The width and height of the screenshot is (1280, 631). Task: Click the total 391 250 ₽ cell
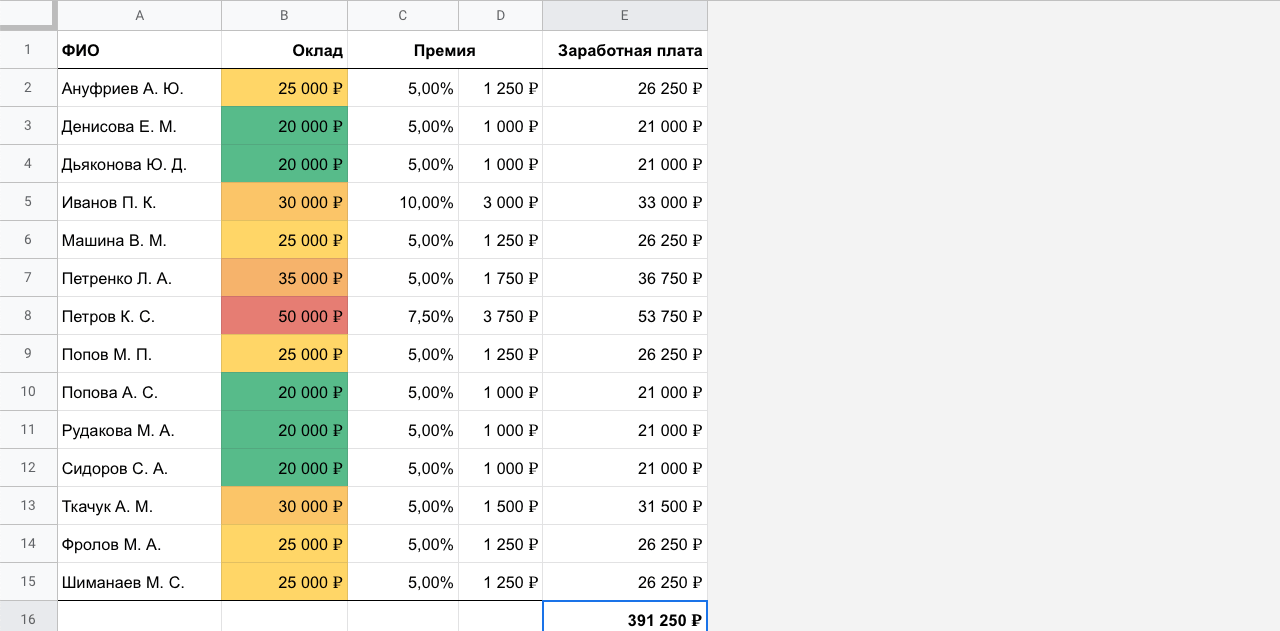pyautogui.click(x=625, y=618)
